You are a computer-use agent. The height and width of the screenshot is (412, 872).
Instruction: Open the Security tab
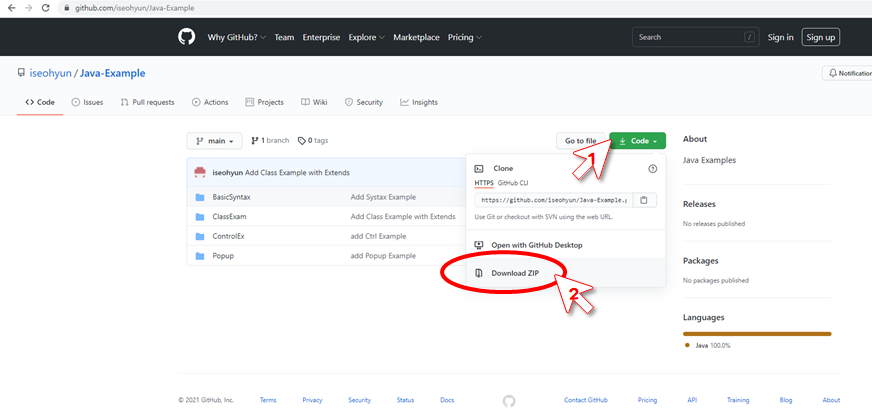click(364, 102)
